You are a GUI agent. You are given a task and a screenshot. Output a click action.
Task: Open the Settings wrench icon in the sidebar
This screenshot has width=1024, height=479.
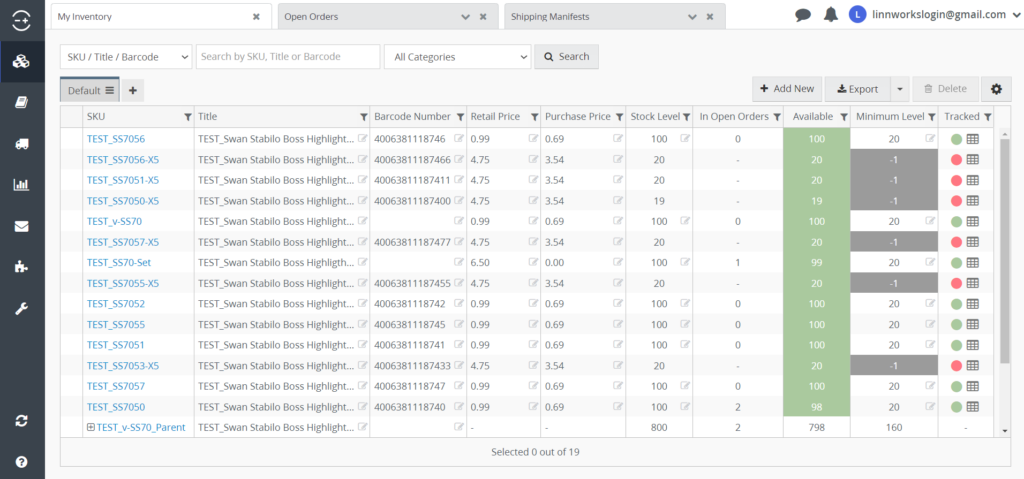[22, 308]
